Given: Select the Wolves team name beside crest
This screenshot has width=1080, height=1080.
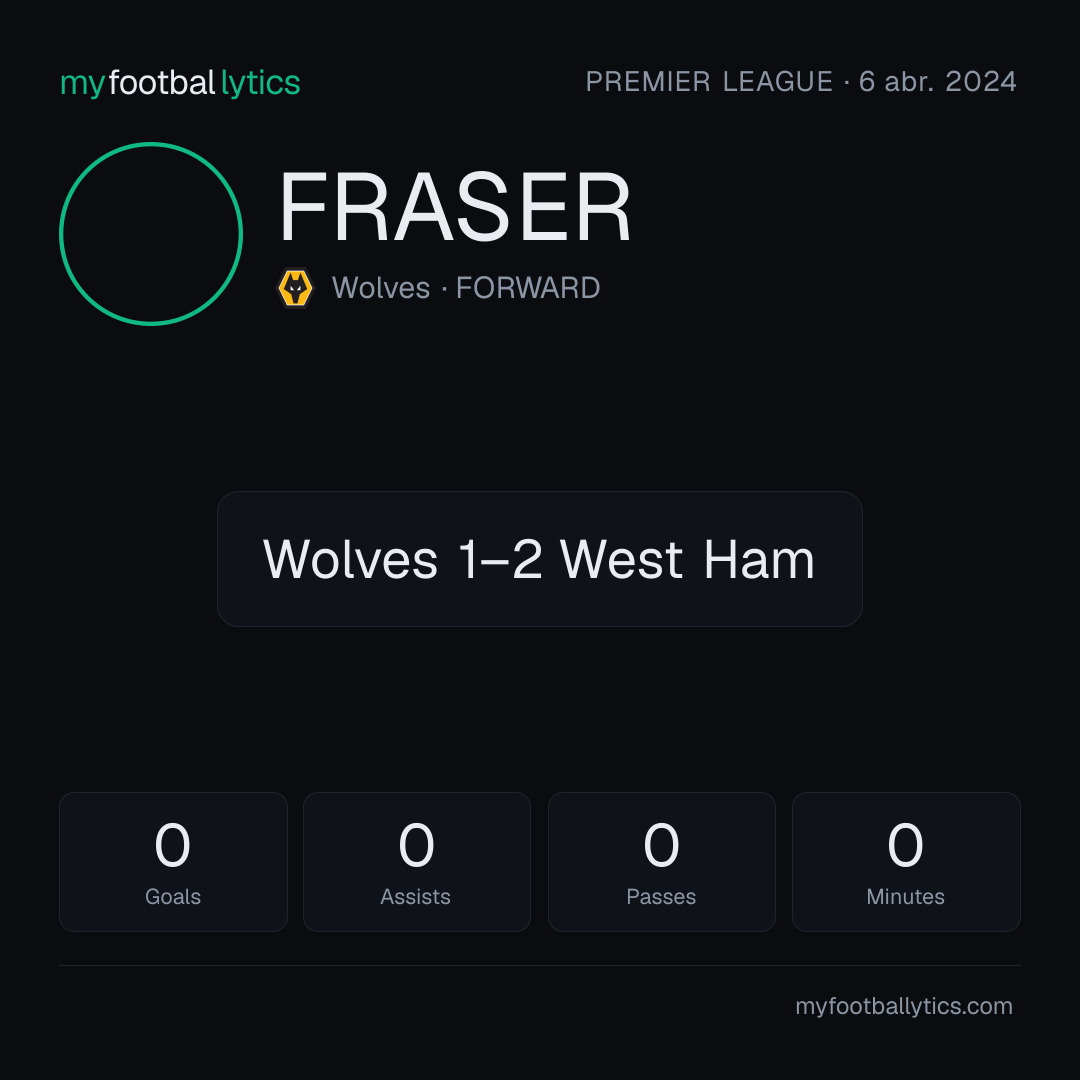Looking at the screenshot, I should pyautogui.click(x=381, y=288).
